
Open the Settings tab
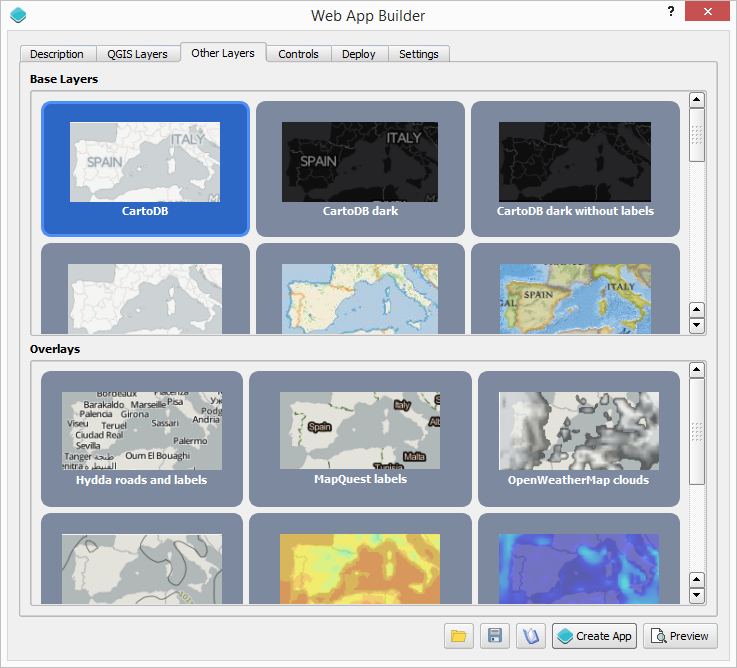tap(418, 54)
